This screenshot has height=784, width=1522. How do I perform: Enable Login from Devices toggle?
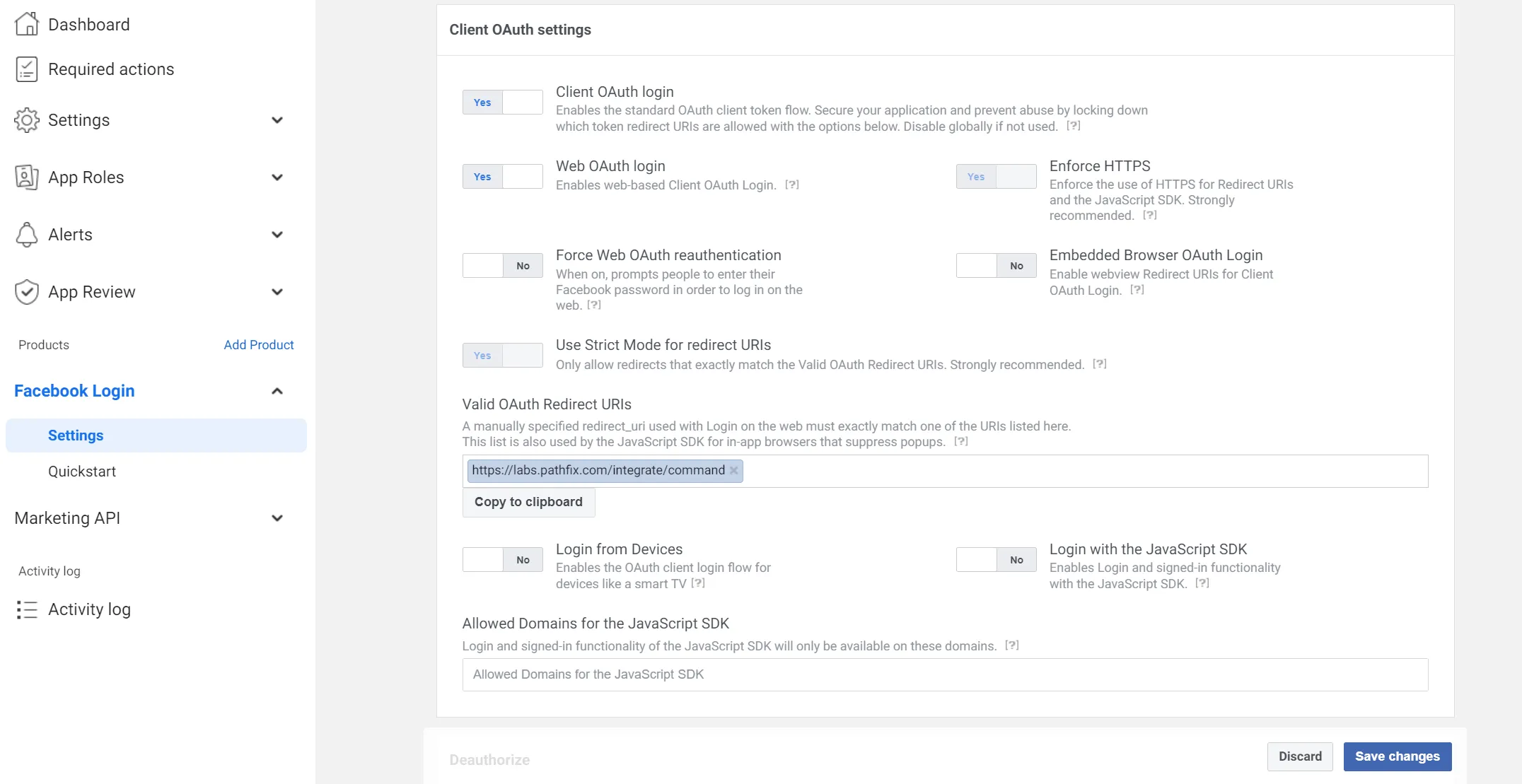pos(503,560)
